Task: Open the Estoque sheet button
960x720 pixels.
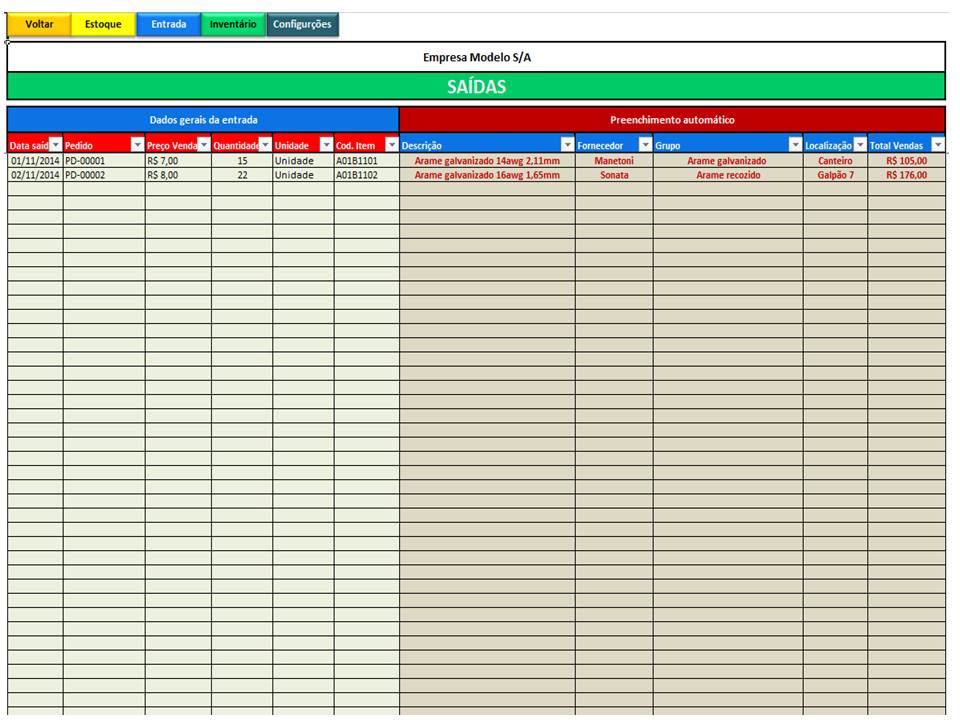Action: (103, 24)
